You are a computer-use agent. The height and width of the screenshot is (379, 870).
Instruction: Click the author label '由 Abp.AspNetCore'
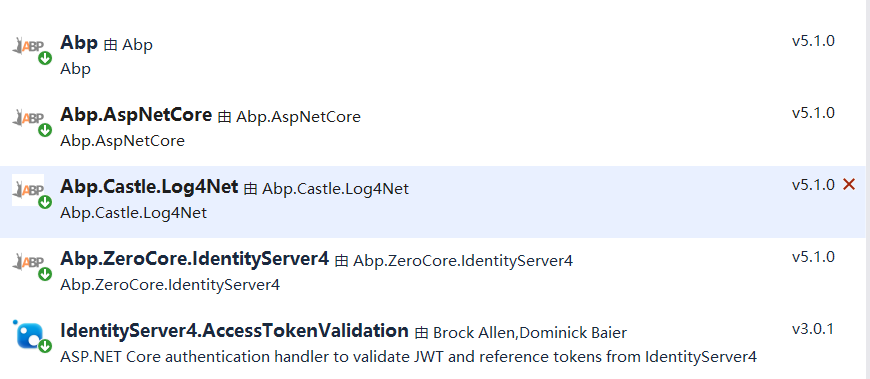pos(289,117)
